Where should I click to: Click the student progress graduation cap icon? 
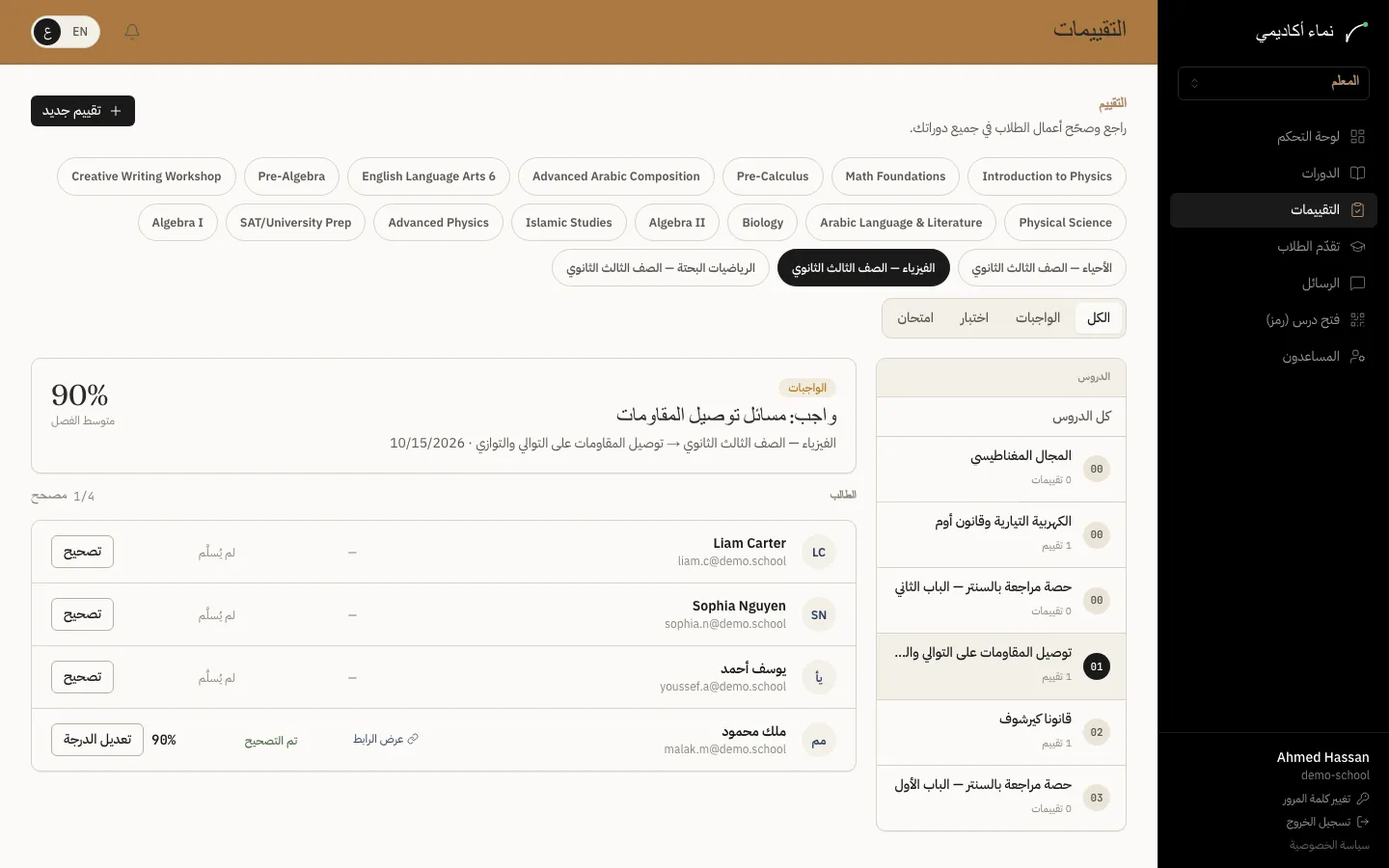click(x=1357, y=247)
